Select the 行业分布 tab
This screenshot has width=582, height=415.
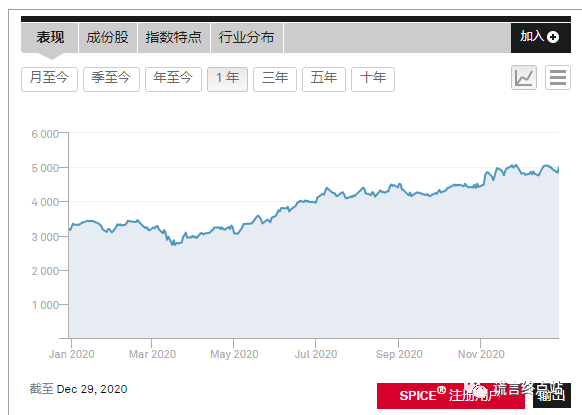click(x=246, y=37)
